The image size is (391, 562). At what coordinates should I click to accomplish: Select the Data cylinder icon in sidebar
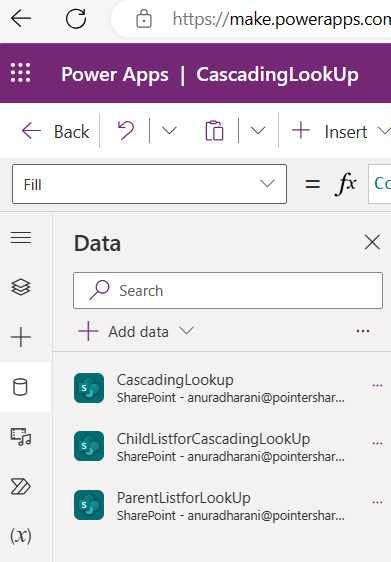pyautogui.click(x=20, y=387)
